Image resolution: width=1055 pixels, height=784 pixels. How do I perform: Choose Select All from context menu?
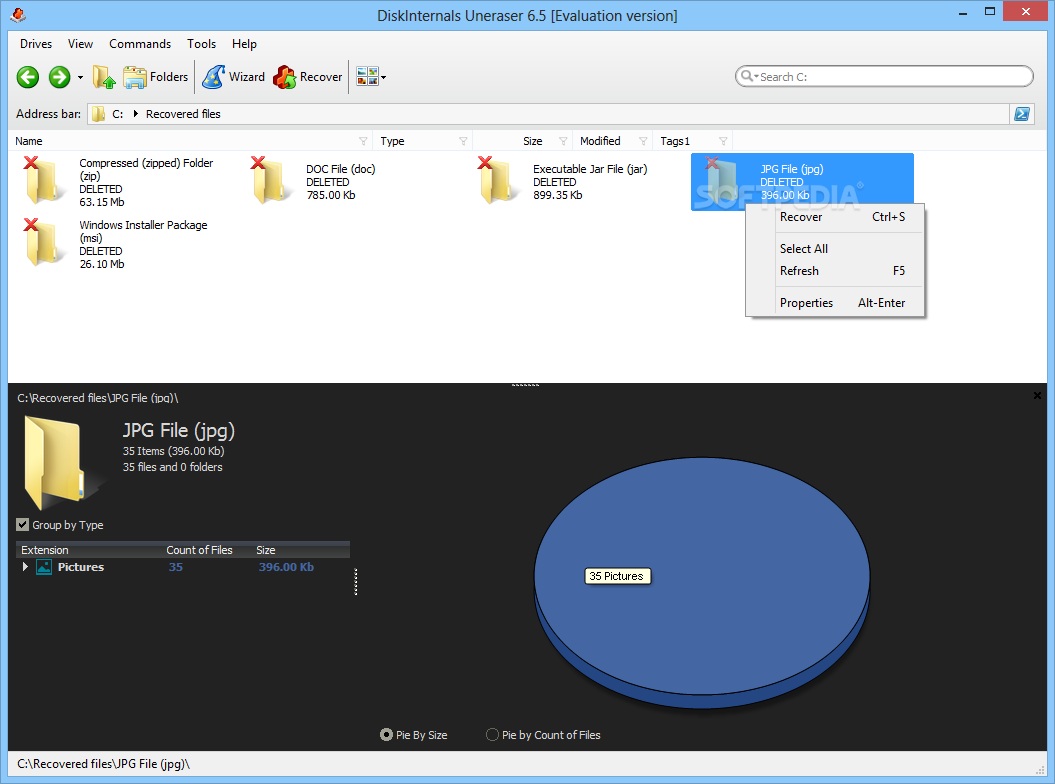point(835,249)
